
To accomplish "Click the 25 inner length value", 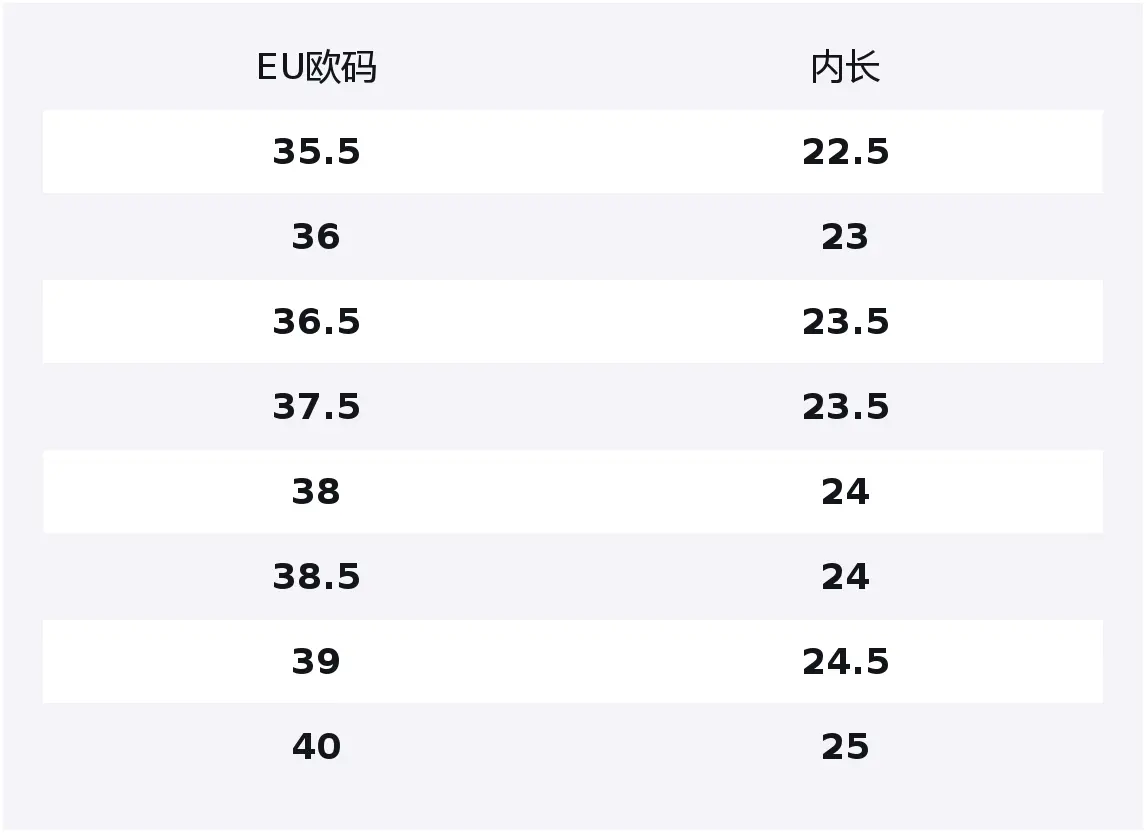I will (x=845, y=747).
